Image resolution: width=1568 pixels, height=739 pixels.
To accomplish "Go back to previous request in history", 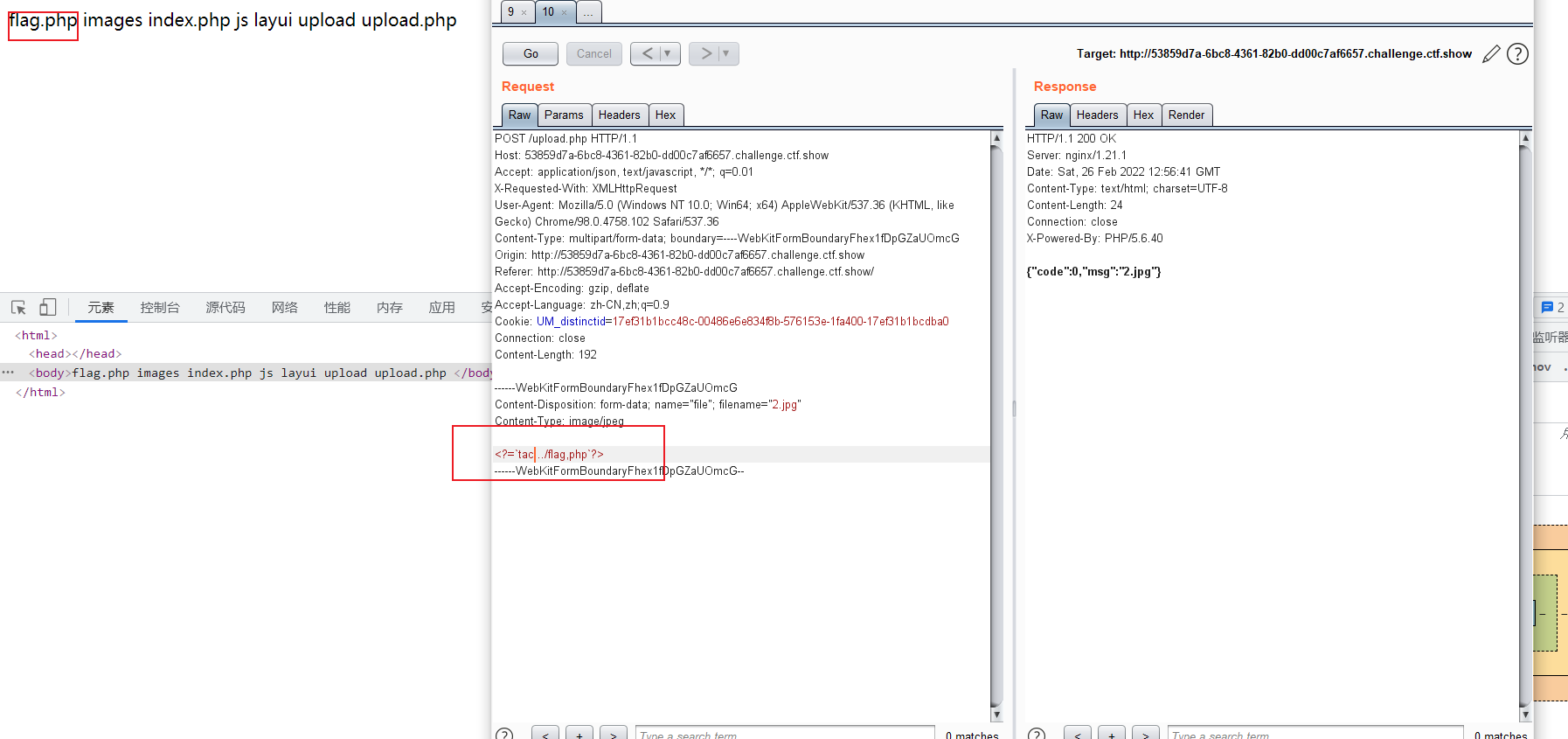I will [x=647, y=54].
